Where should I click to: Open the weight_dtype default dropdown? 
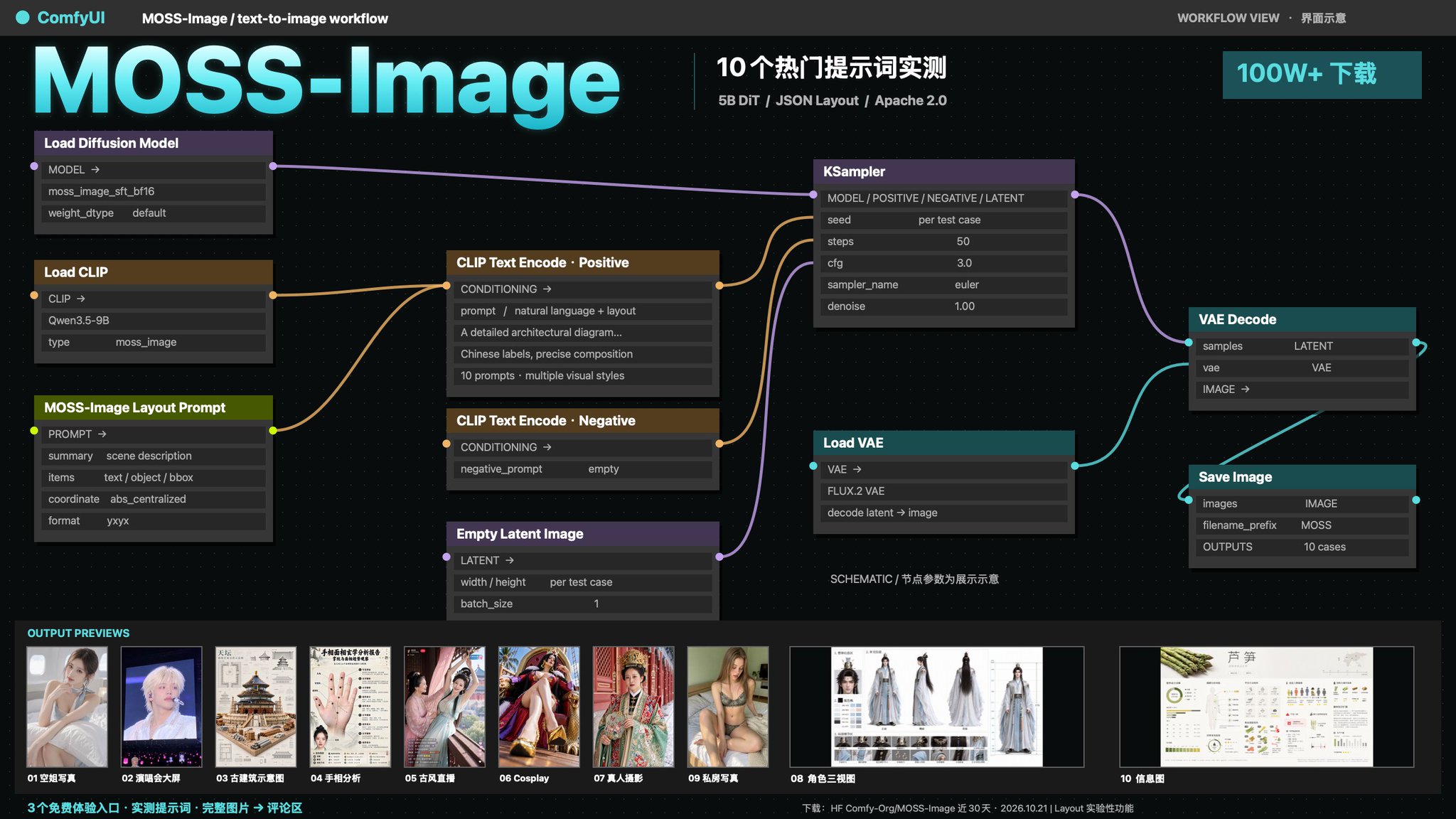(x=154, y=213)
